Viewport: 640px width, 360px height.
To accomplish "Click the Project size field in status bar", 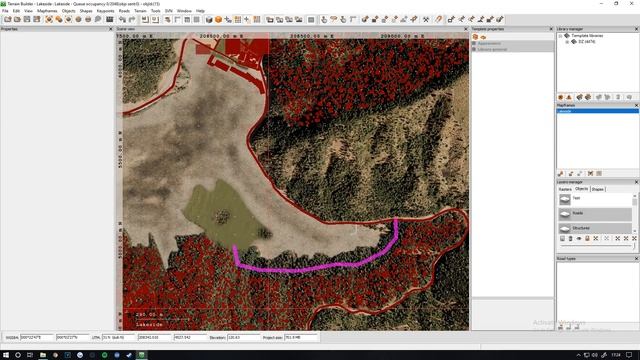I will point(300,338).
